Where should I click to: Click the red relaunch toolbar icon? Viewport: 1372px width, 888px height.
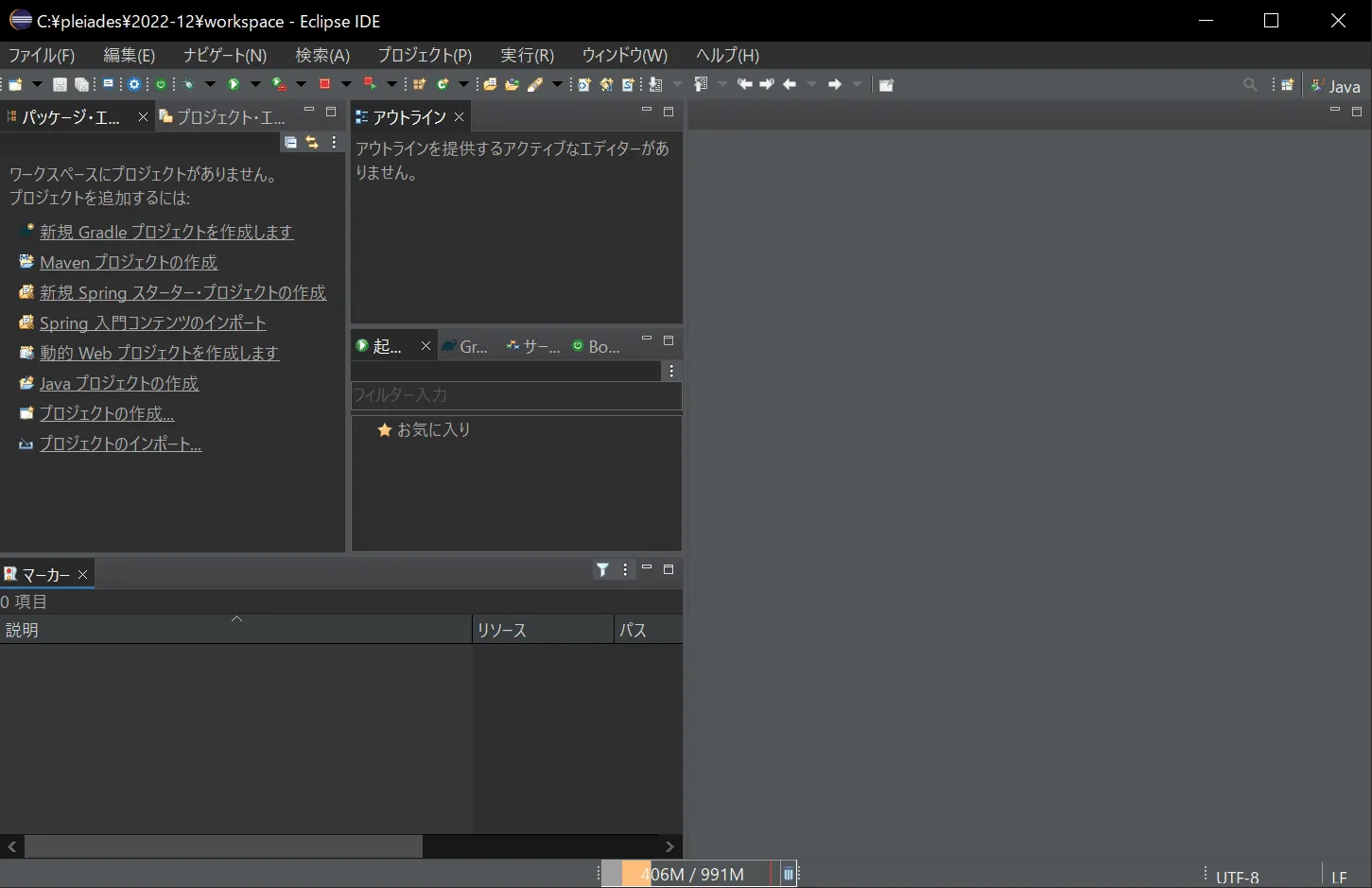(370, 85)
